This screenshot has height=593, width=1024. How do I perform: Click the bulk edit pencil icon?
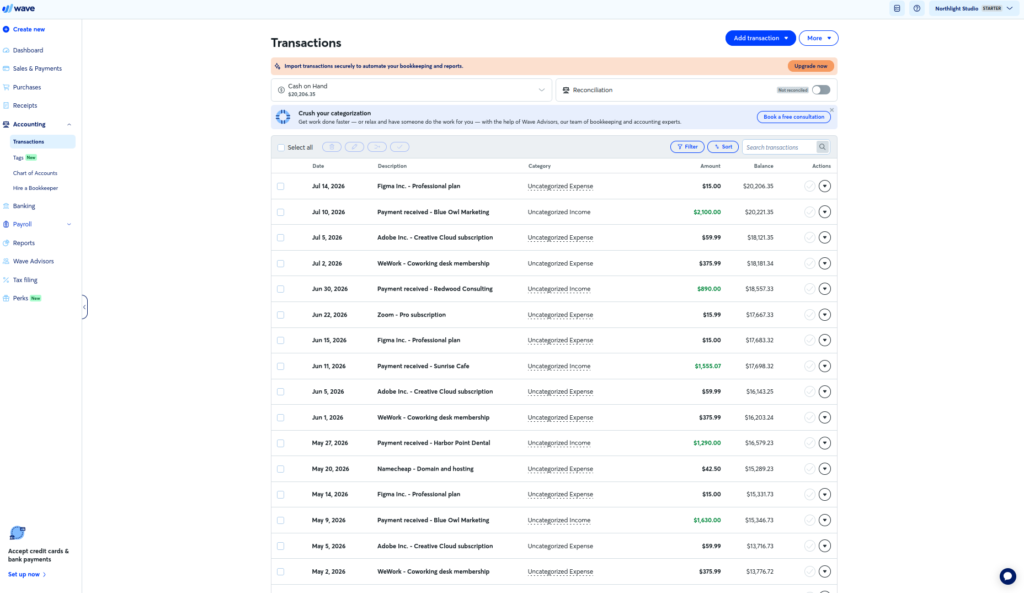tap(355, 147)
